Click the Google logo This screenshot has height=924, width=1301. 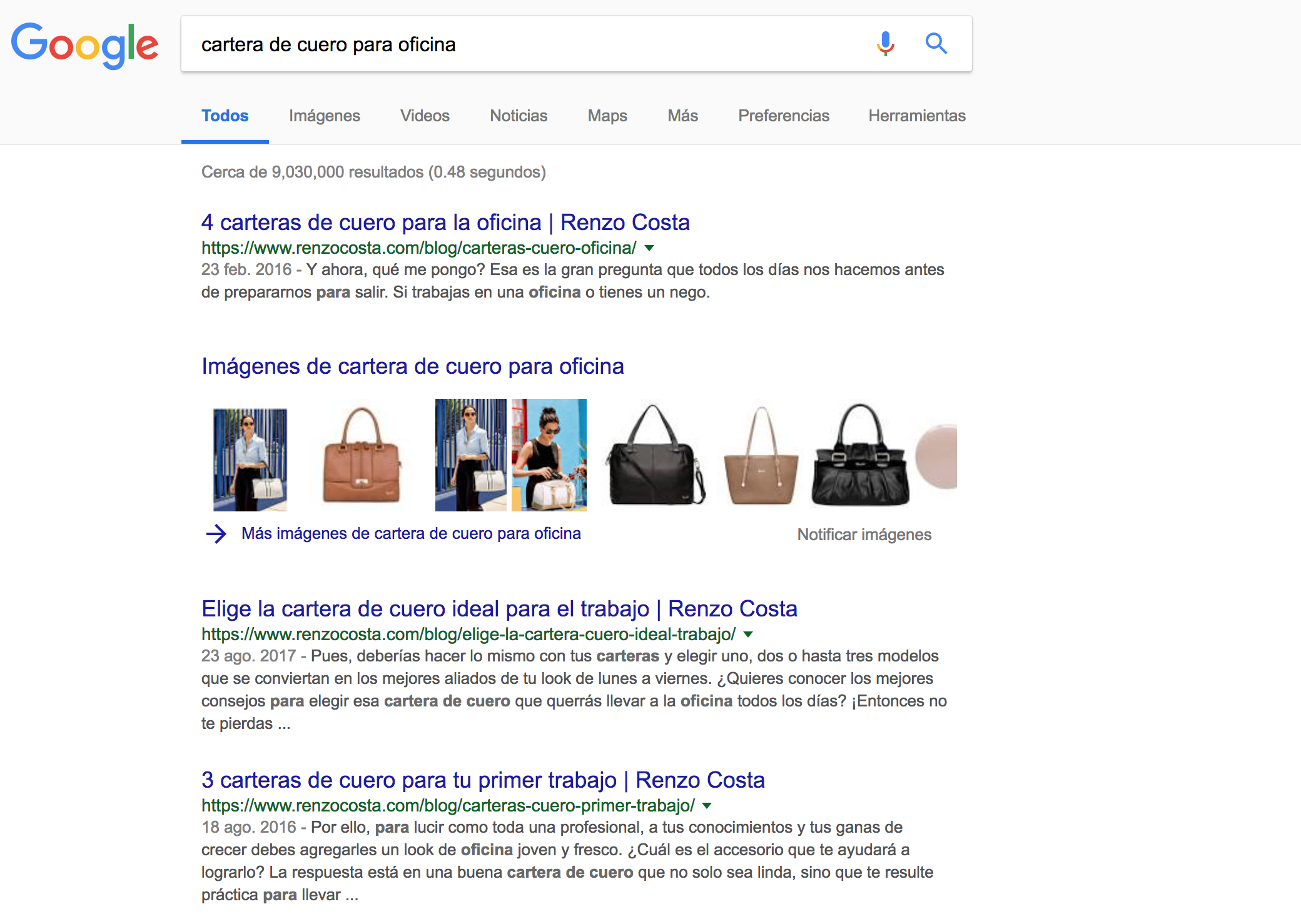pos(85,45)
